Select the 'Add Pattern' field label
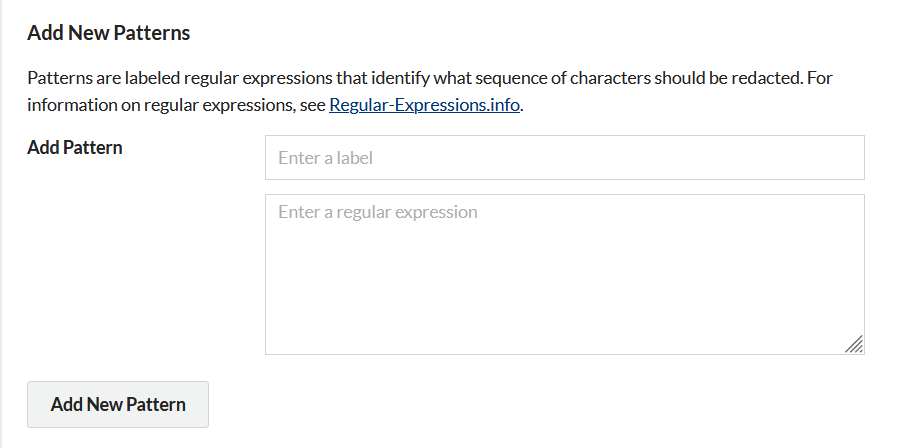Viewport: 903px width, 448px height. (x=75, y=147)
